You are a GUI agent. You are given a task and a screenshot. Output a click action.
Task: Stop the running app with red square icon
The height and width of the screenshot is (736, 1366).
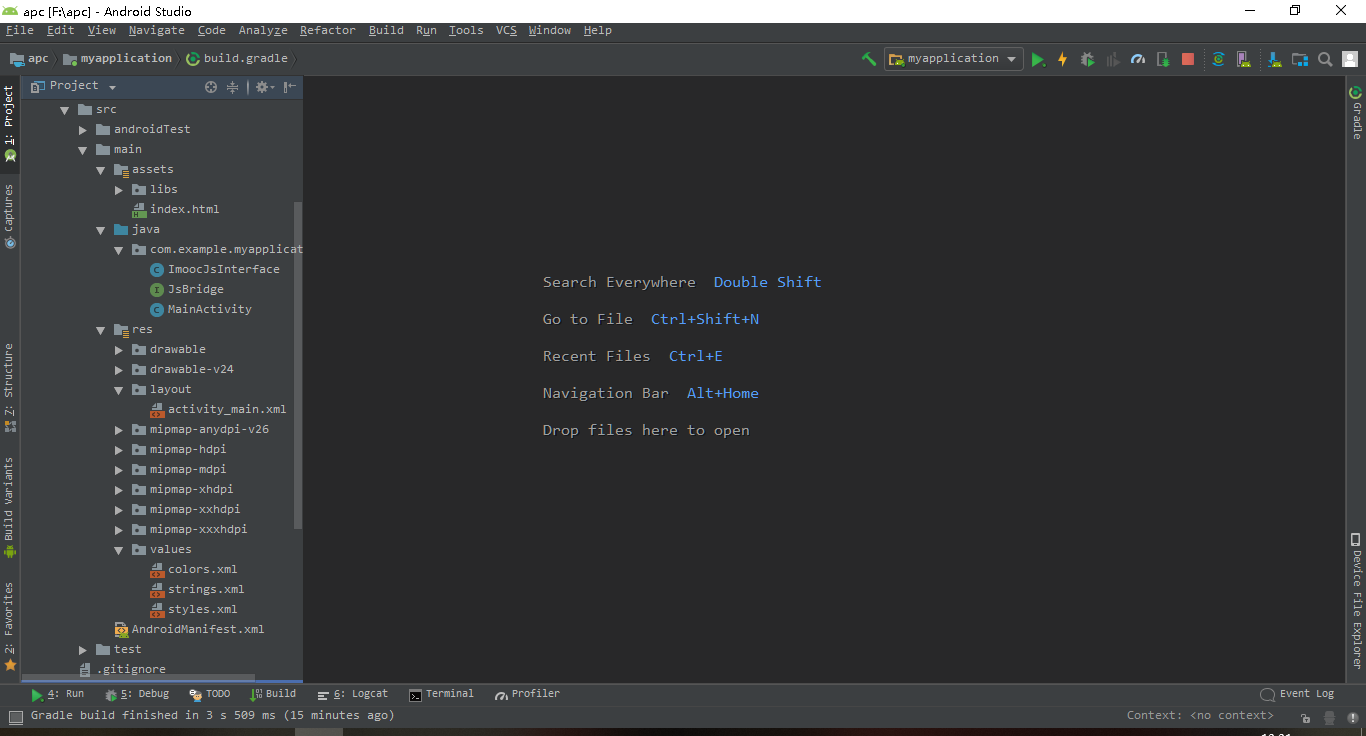[1187, 59]
